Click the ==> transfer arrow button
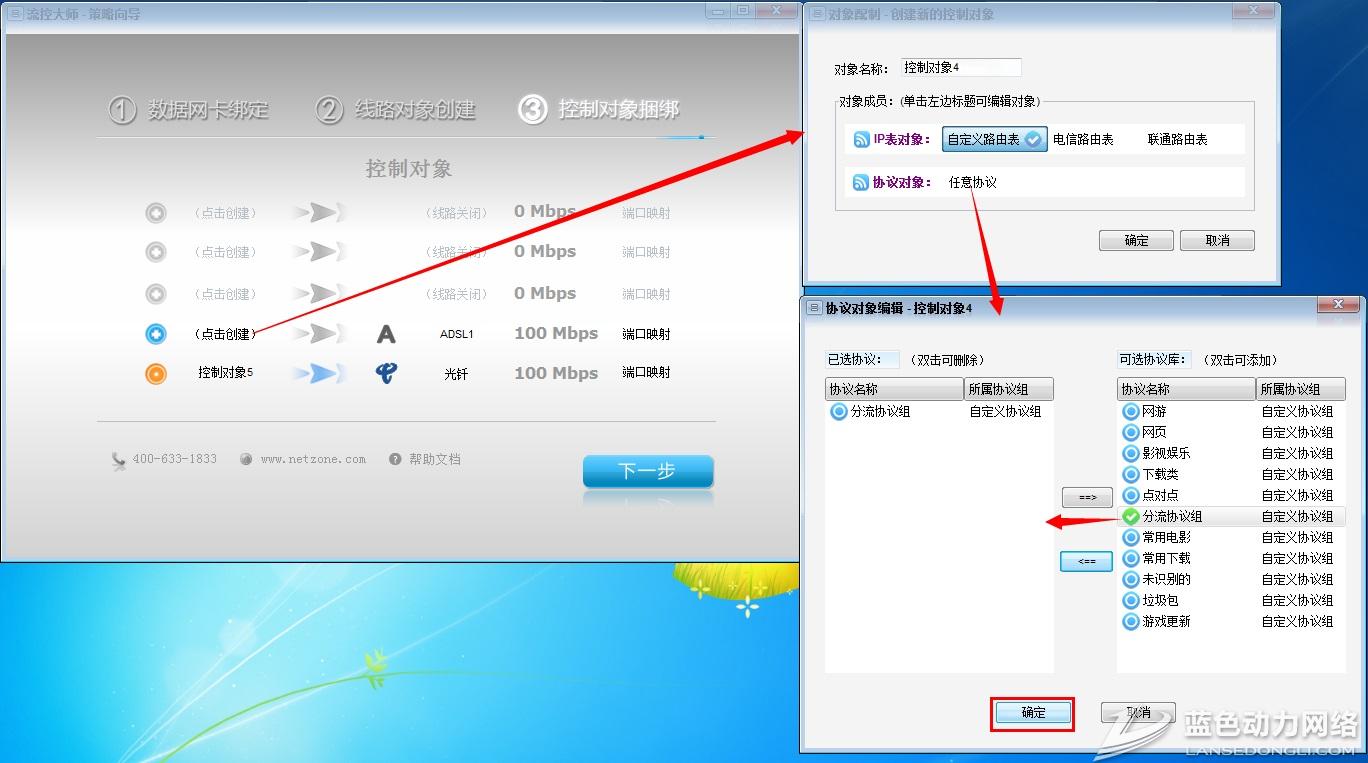The image size is (1368, 763). (1086, 497)
